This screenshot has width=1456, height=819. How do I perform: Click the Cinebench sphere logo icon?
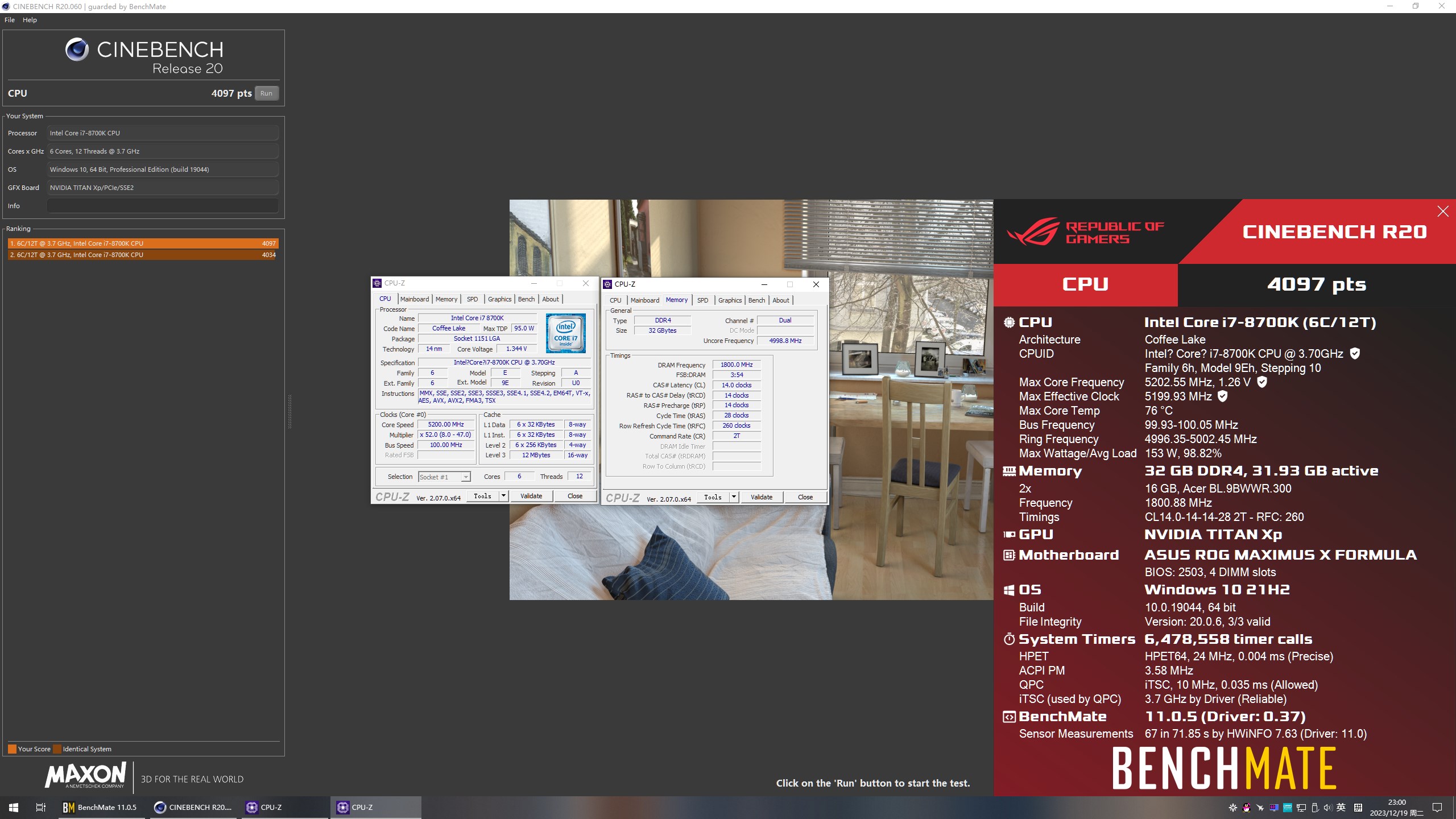click(x=77, y=49)
